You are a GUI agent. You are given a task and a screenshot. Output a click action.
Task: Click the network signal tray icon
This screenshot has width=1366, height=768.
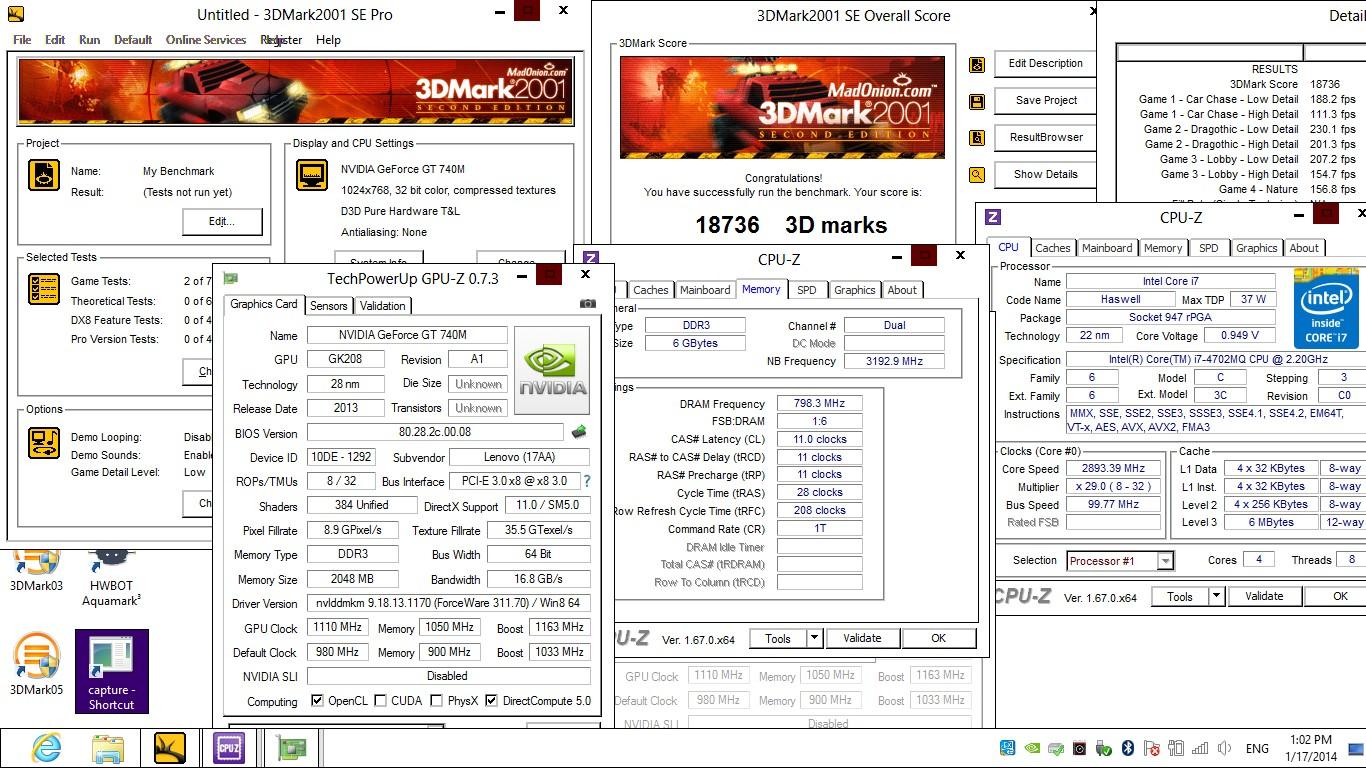[1200, 748]
